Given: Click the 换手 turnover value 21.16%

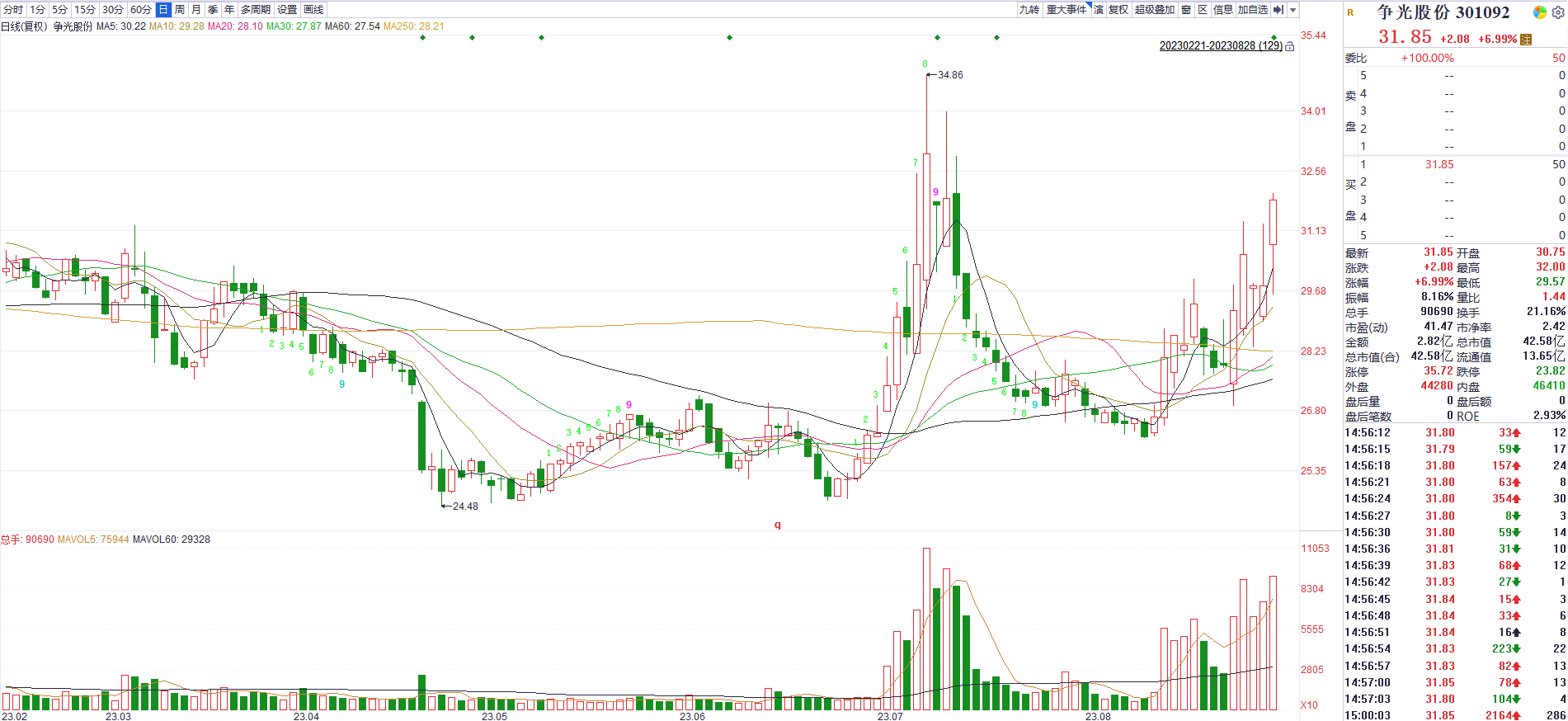Looking at the screenshot, I should pos(1546,312).
